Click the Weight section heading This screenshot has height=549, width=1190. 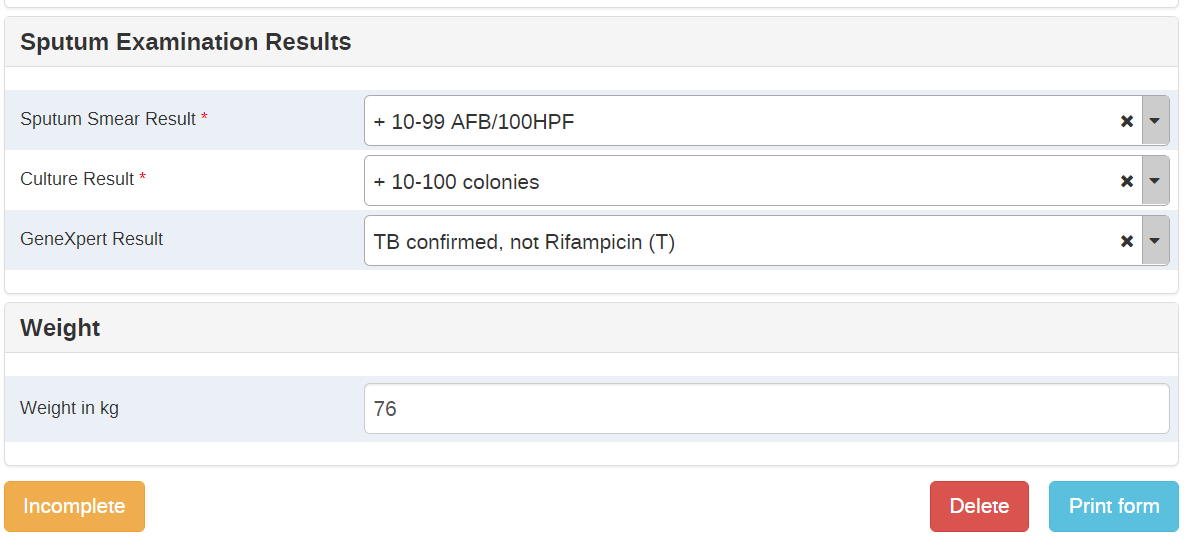click(x=60, y=328)
